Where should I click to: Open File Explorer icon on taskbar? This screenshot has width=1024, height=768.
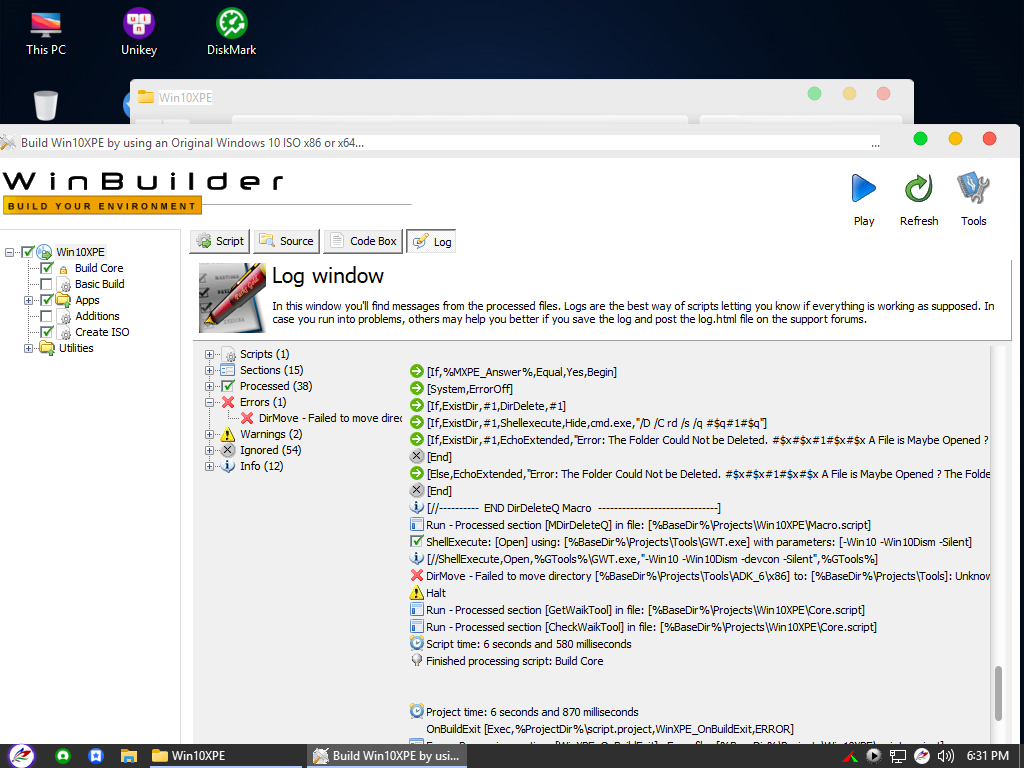coord(129,756)
